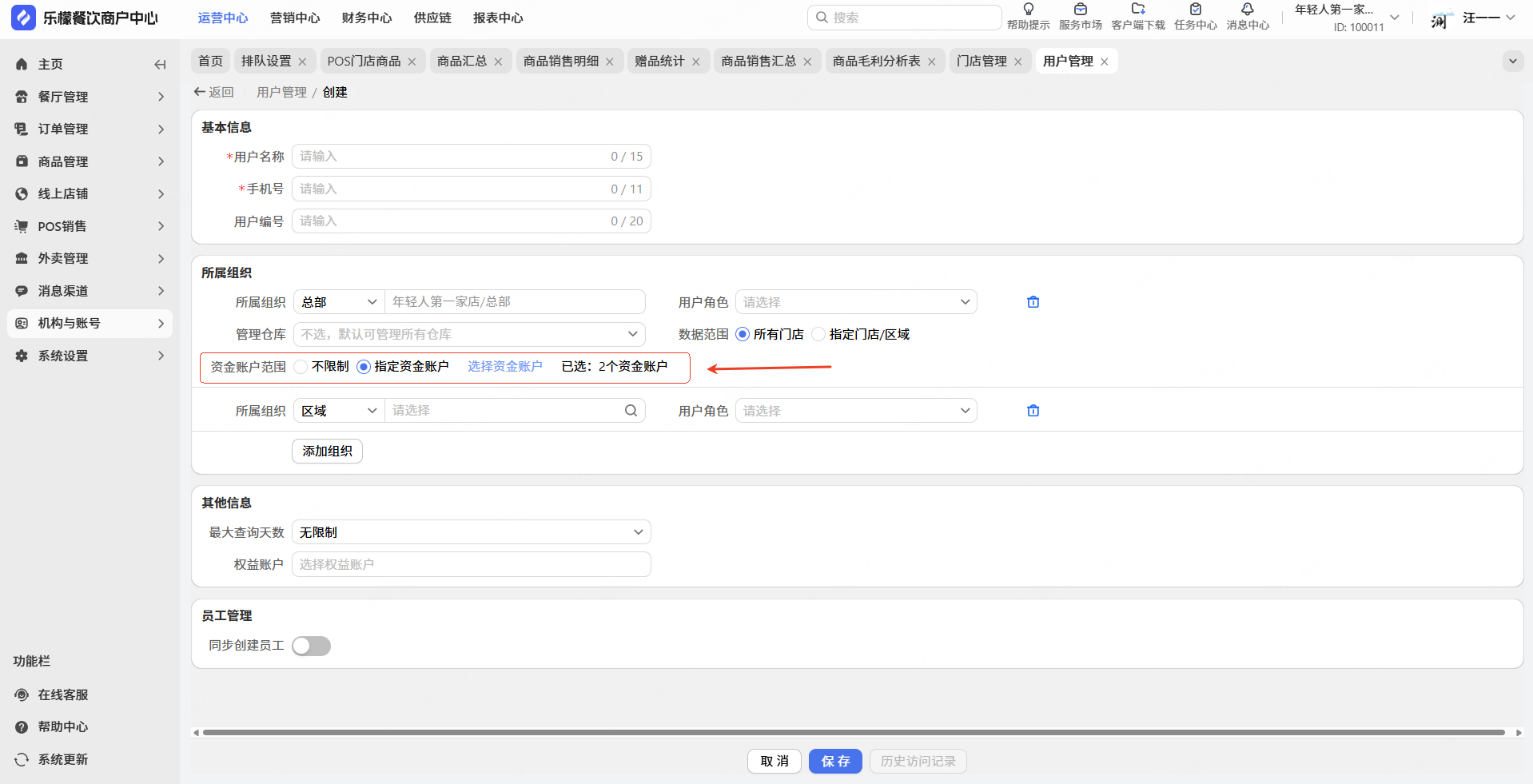Click horizontal scrollbar right arrow

click(x=1519, y=733)
